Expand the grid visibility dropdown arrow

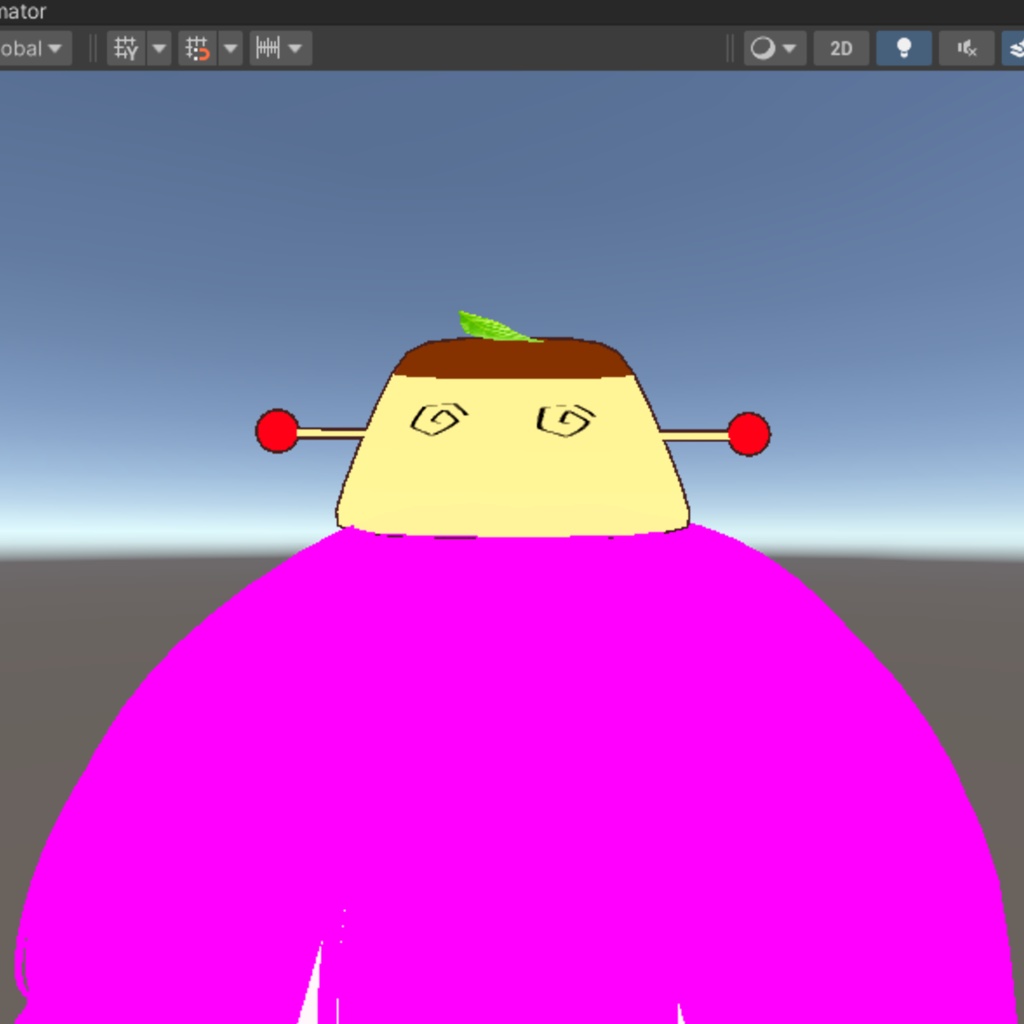160,48
